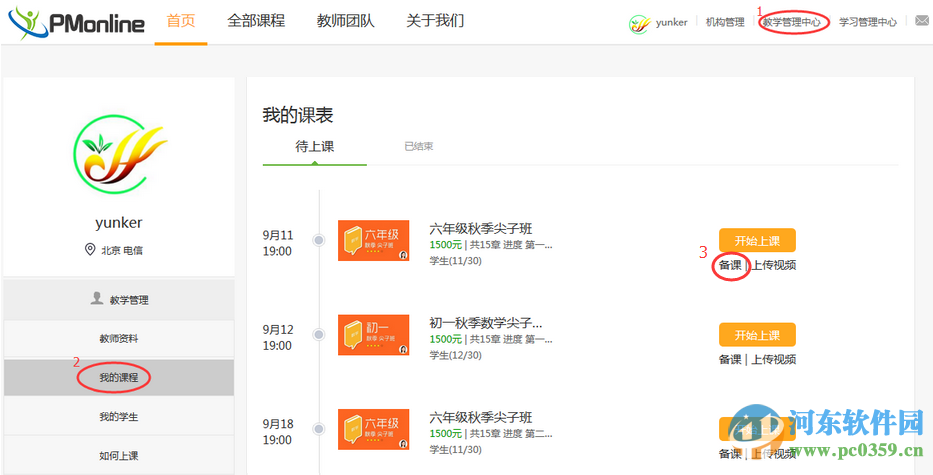This screenshot has height=475, width=933.
Task: Go to 学习管理中心
Action: pos(868,23)
